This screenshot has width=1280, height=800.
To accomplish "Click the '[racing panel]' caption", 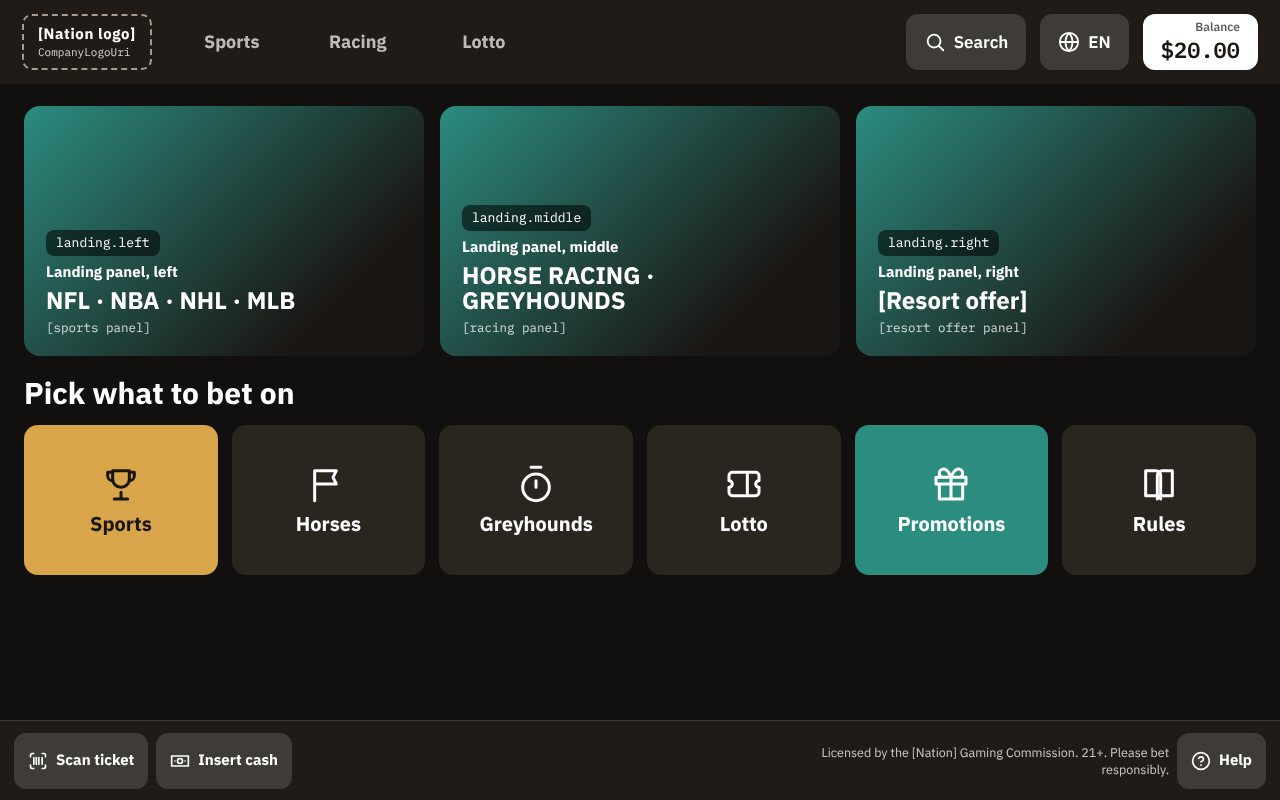I will [514, 328].
